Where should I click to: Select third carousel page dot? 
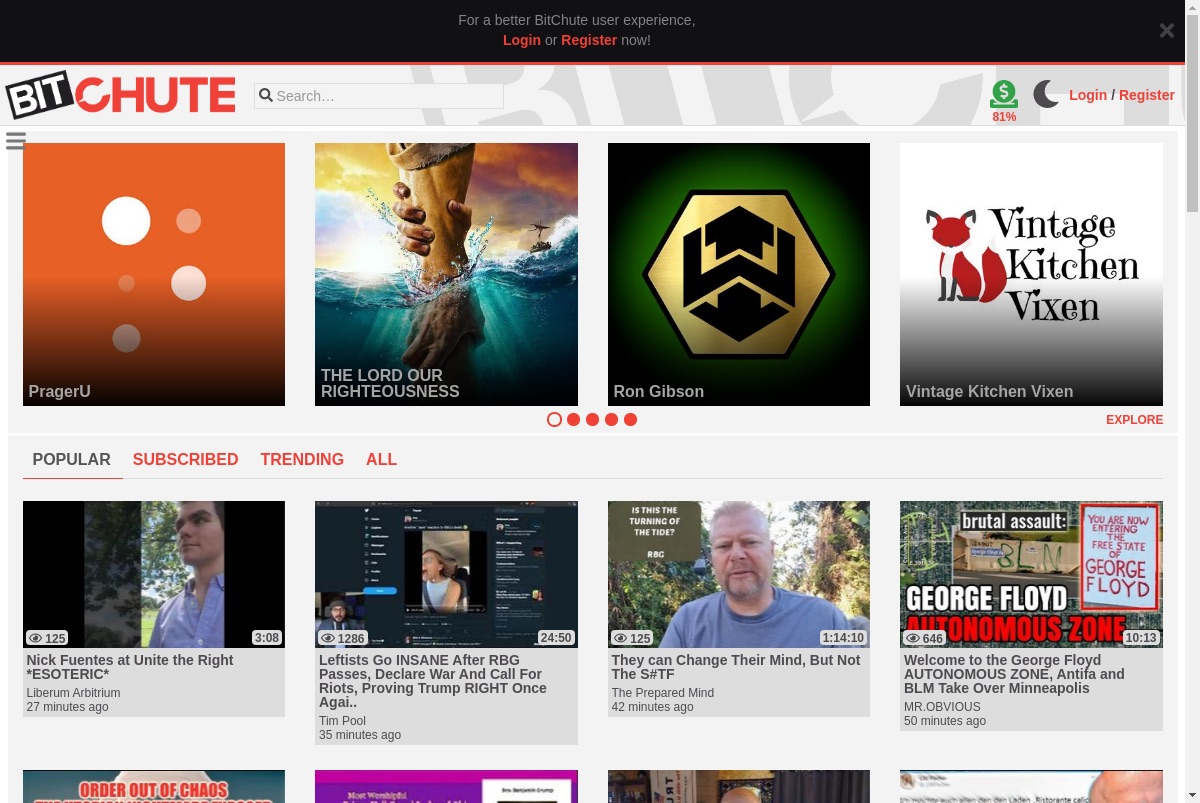(592, 419)
